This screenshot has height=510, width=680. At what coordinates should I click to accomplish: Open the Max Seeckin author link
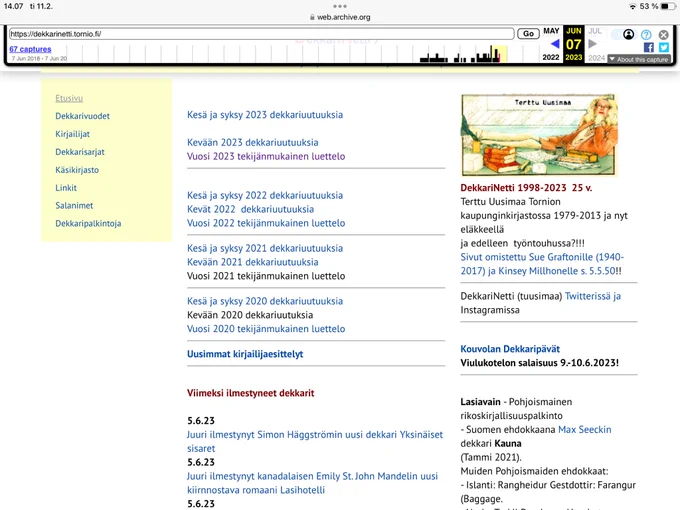pyautogui.click(x=585, y=429)
